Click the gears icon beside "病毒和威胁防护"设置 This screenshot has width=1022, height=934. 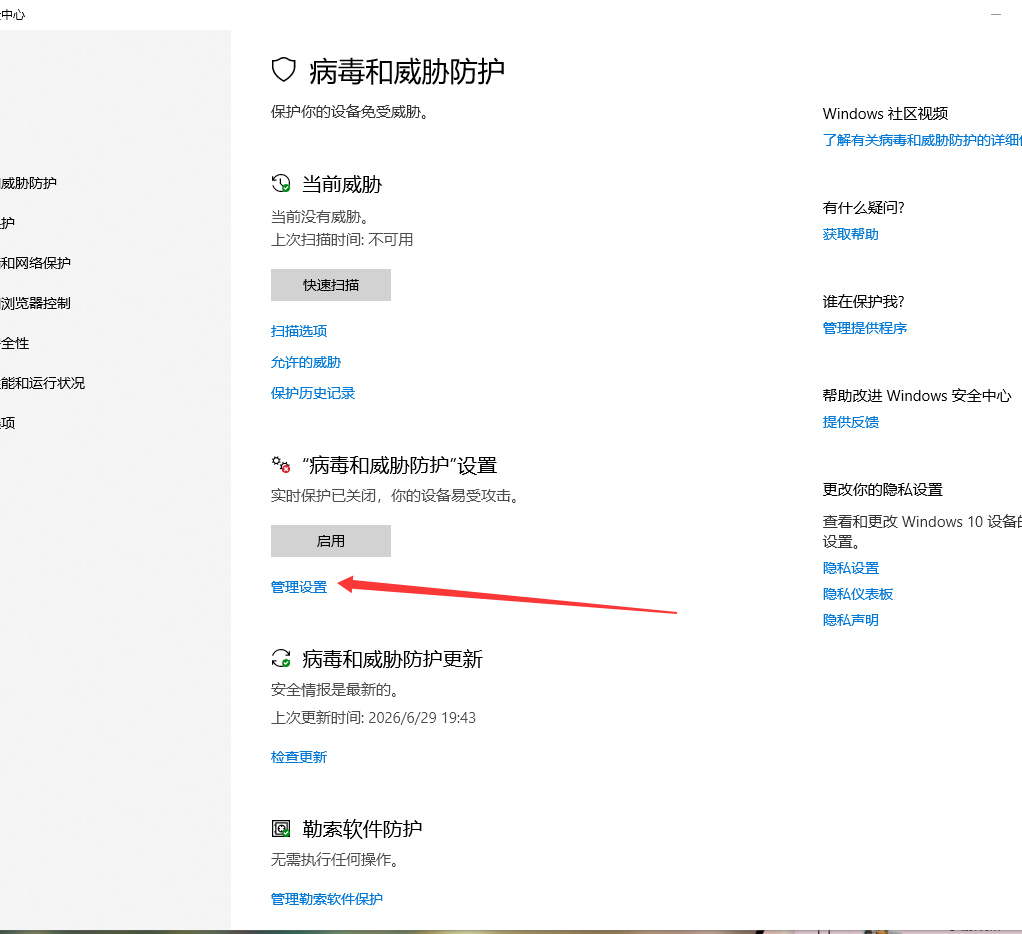[x=281, y=465]
